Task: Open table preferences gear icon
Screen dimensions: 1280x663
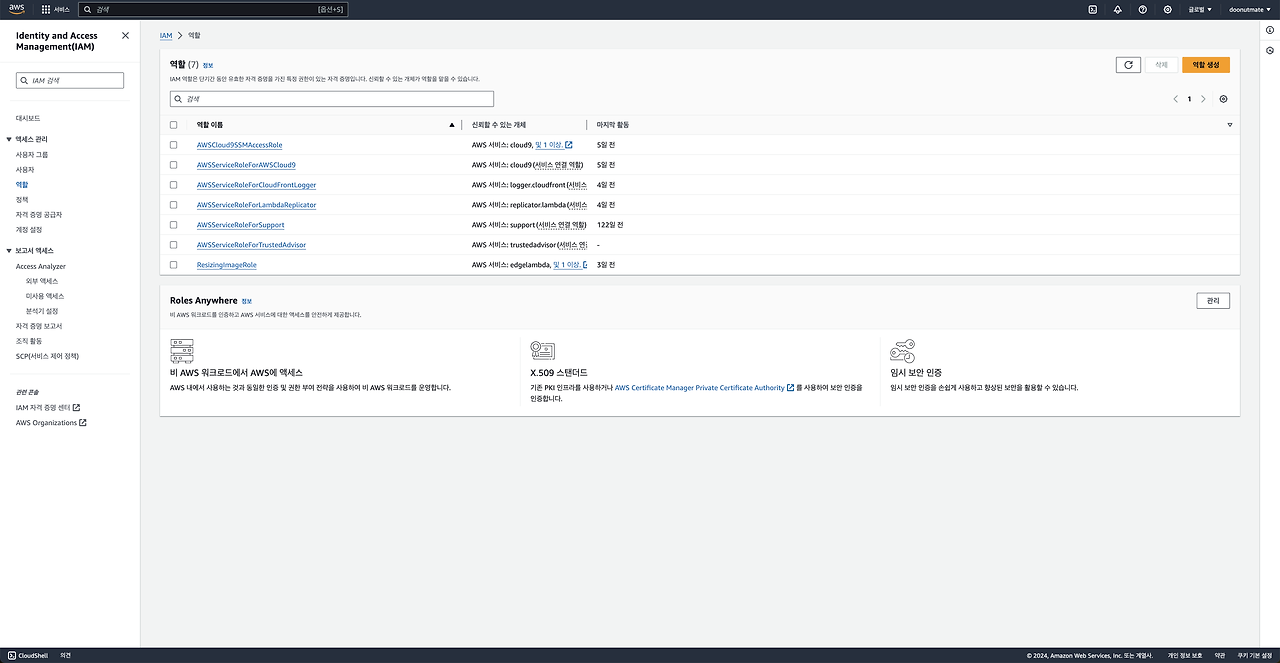Action: coord(1223,99)
